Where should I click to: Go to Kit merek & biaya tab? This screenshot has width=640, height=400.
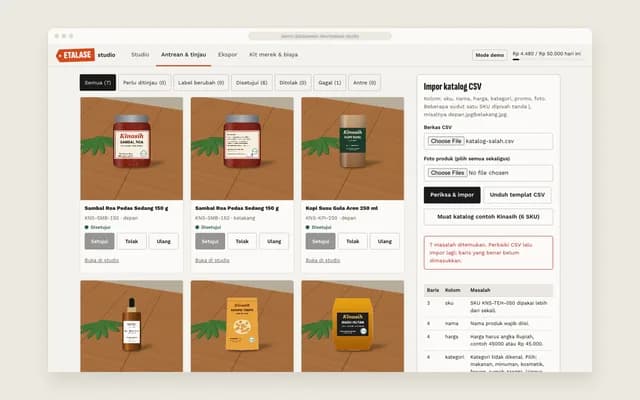coord(273,54)
